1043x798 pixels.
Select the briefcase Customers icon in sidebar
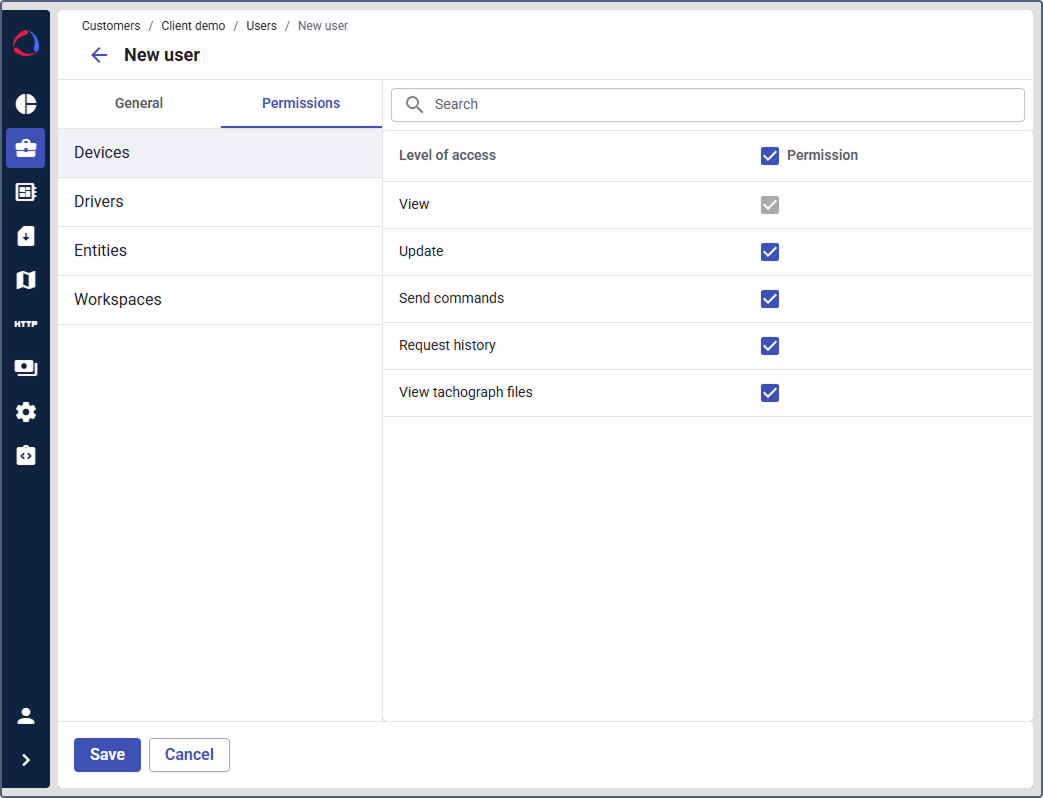click(x=25, y=147)
